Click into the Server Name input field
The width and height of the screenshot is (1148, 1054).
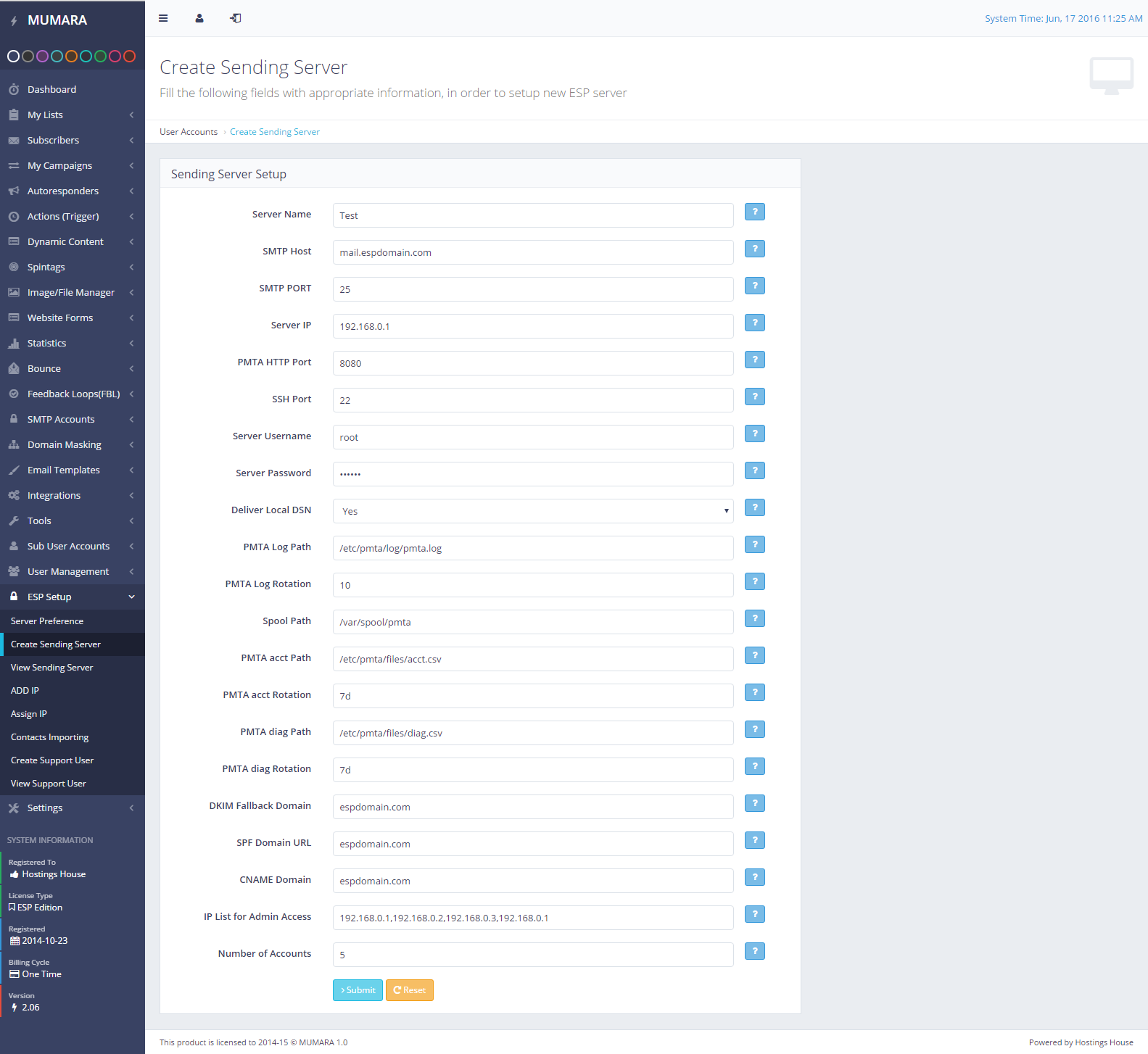pyautogui.click(x=532, y=215)
